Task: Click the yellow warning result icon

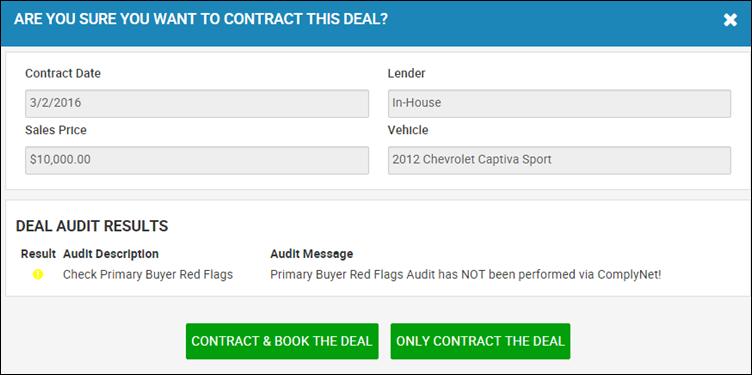Action: (38, 275)
